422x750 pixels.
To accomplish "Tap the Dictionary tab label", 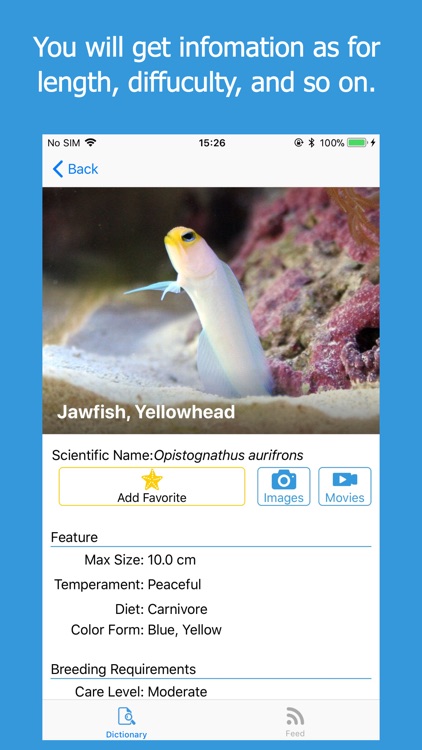I will pyautogui.click(x=126, y=734).
